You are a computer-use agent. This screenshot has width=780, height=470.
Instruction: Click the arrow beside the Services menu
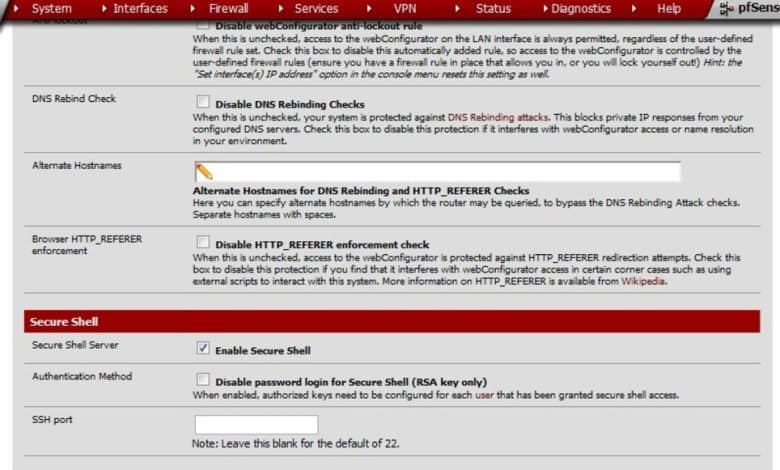coord(281,8)
